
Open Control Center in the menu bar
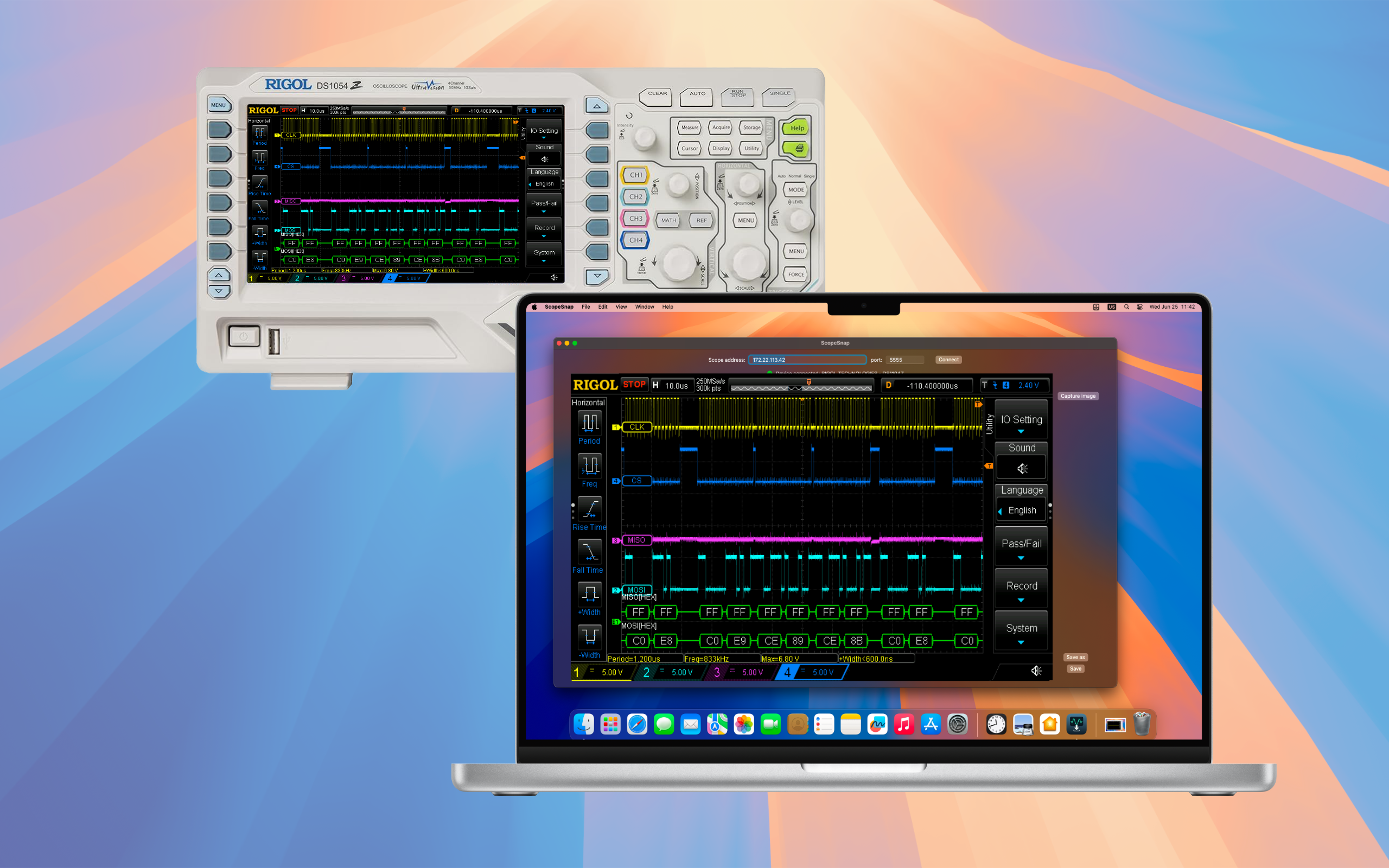tap(1139, 307)
